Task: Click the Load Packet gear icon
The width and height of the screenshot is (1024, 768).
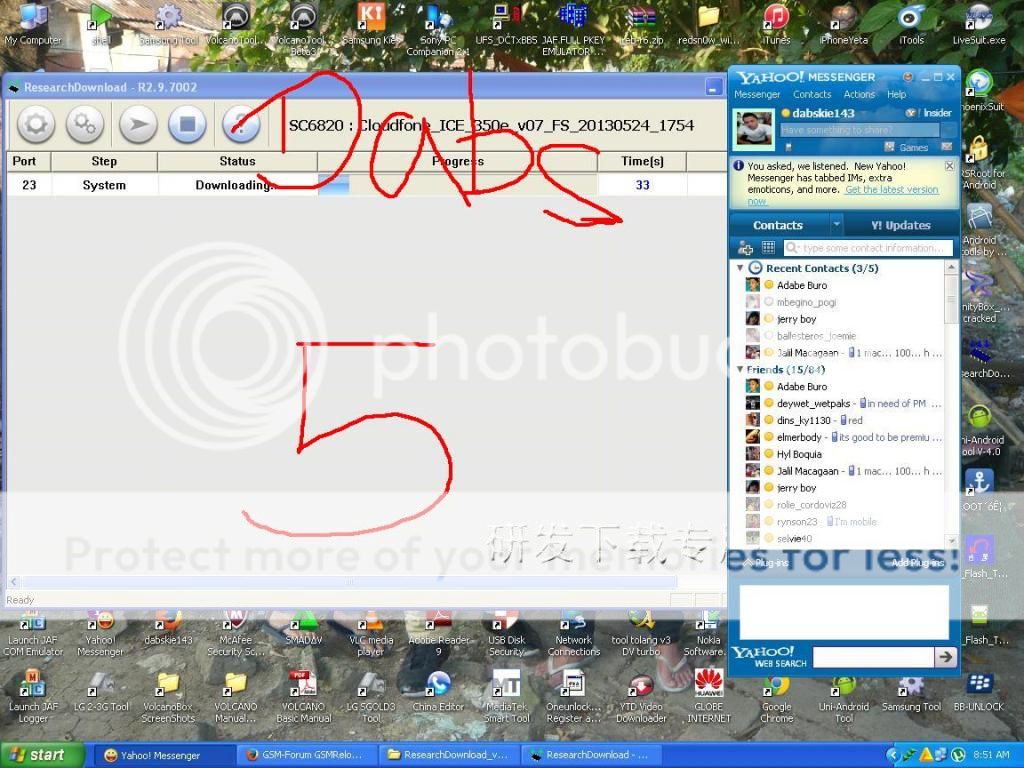Action: (36, 125)
